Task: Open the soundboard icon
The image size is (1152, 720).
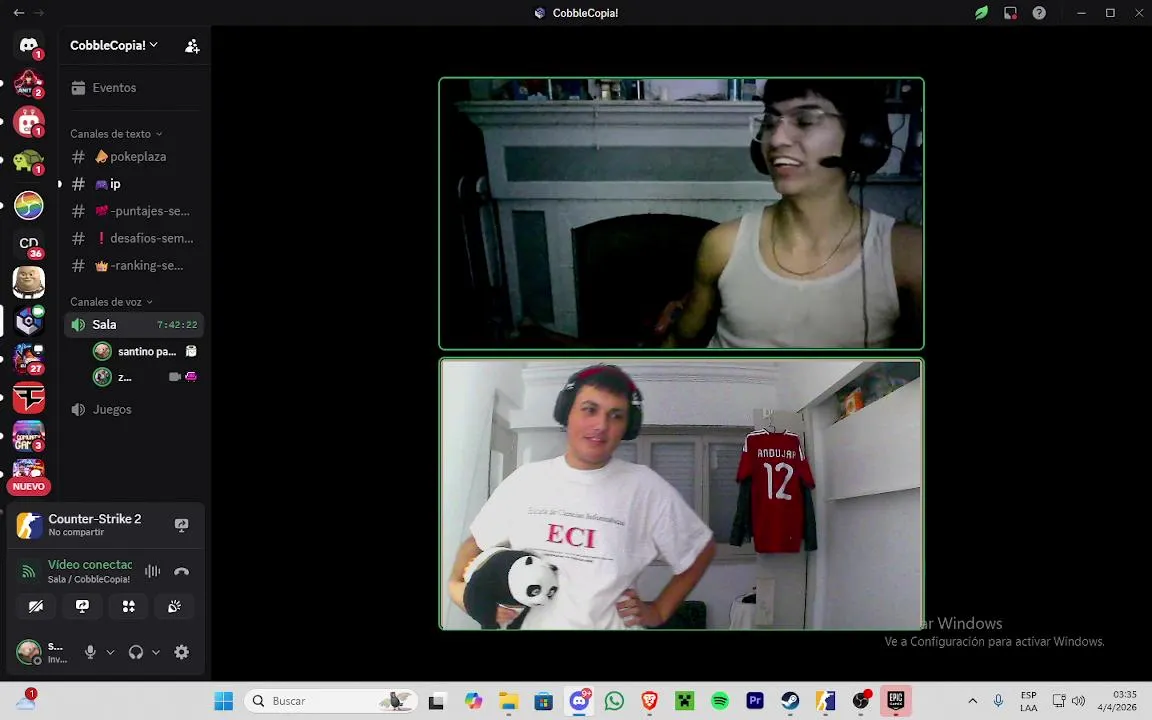Action: click(x=174, y=606)
